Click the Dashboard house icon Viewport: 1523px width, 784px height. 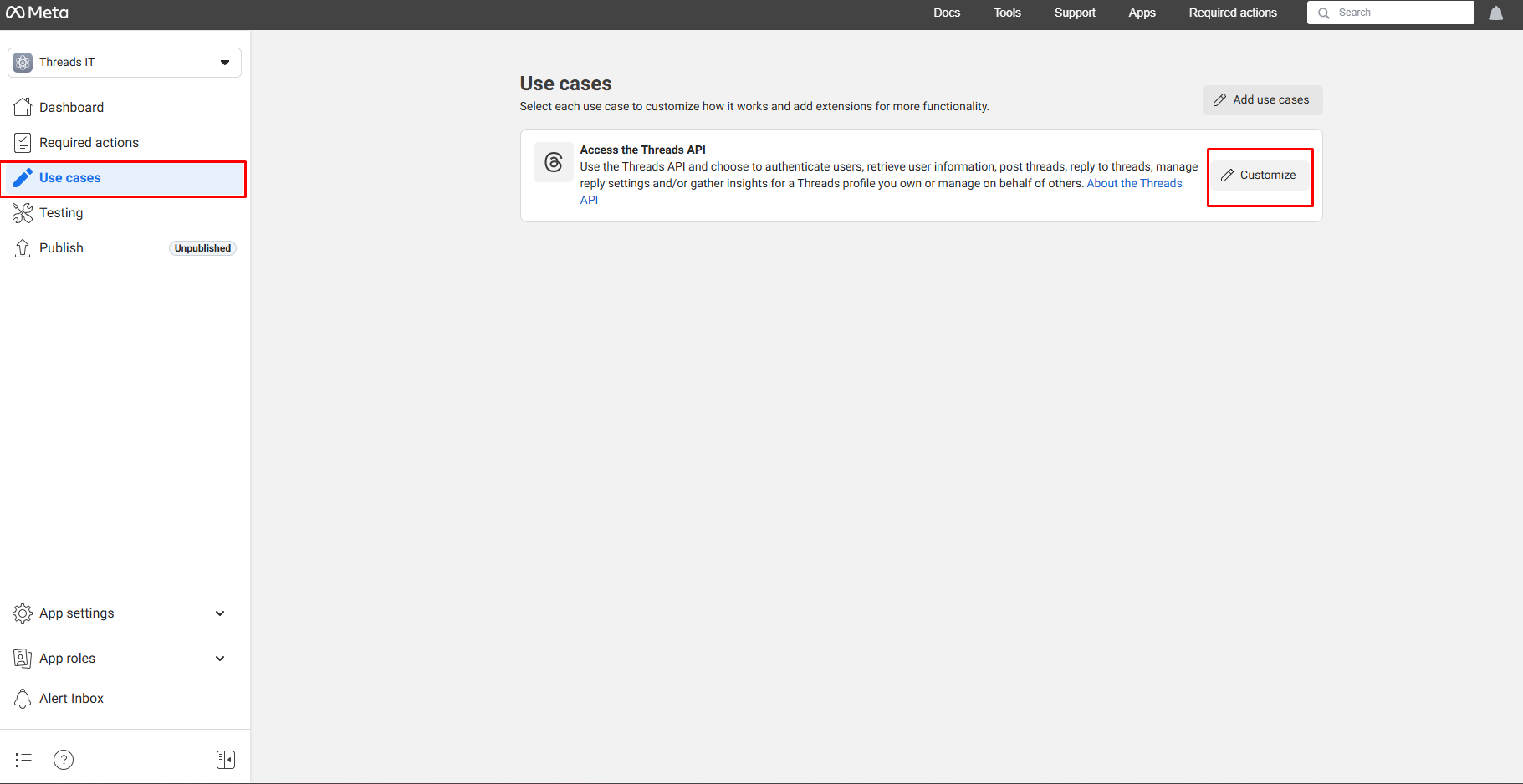point(23,107)
